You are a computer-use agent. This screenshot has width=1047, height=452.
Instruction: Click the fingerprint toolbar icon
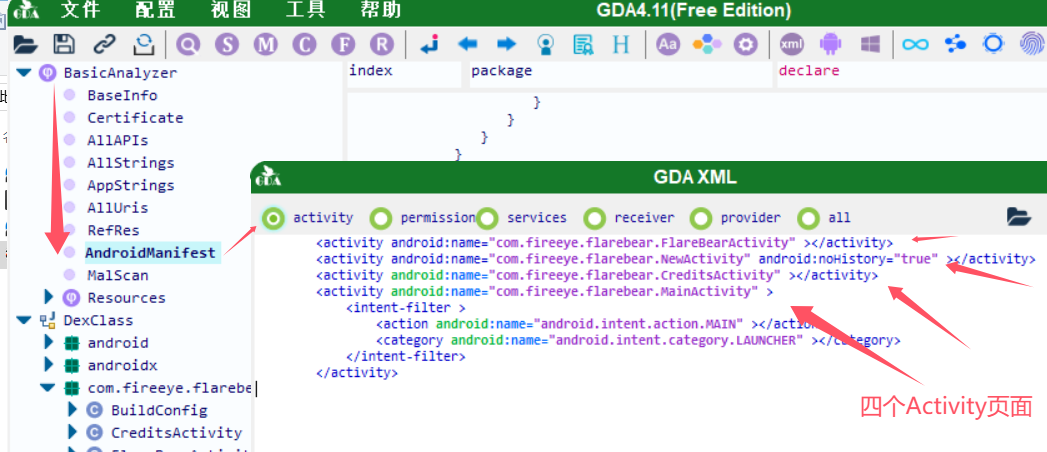pyautogui.click(x=1032, y=45)
